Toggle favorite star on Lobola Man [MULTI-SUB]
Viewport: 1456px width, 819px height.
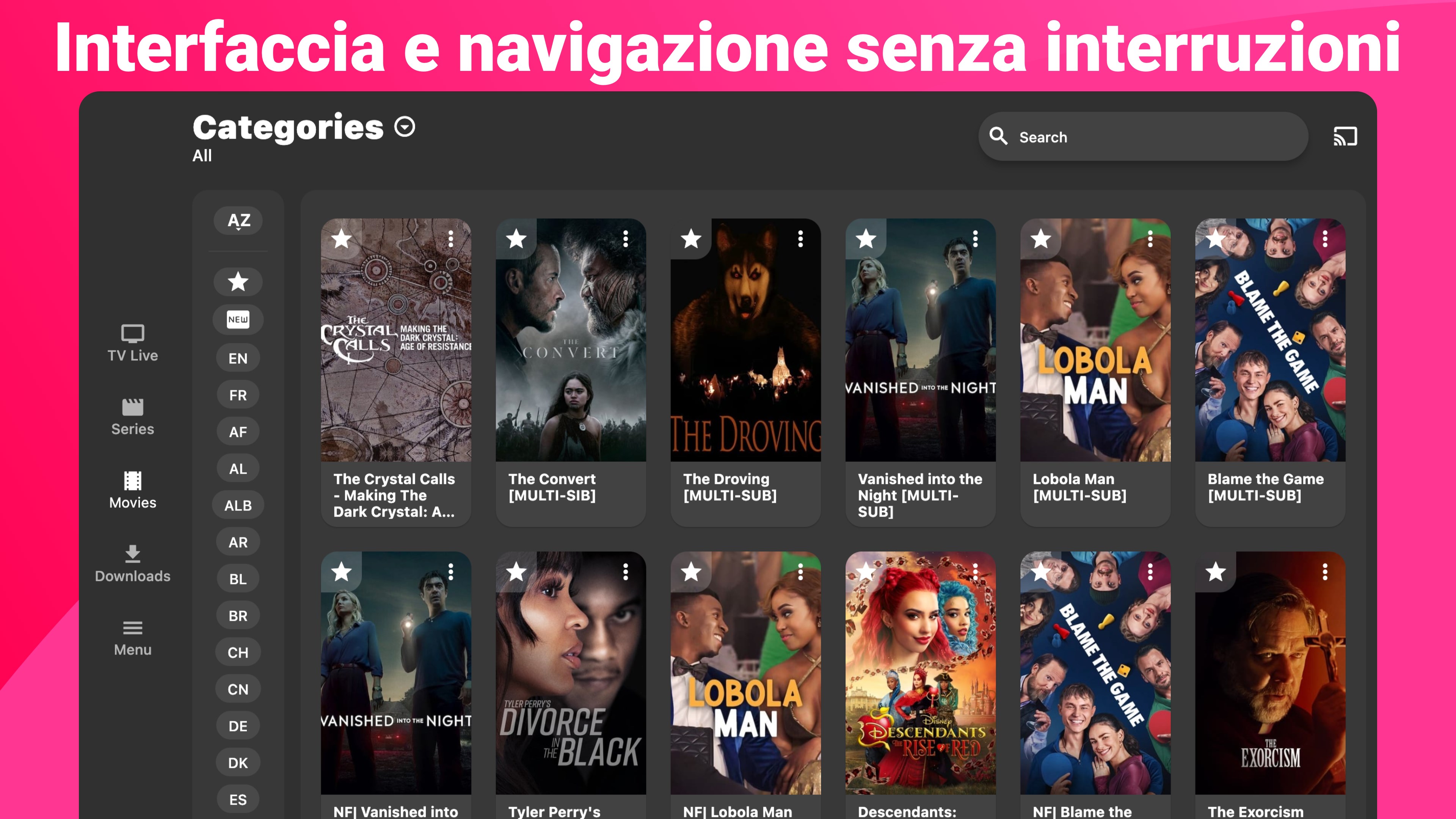(x=1040, y=239)
